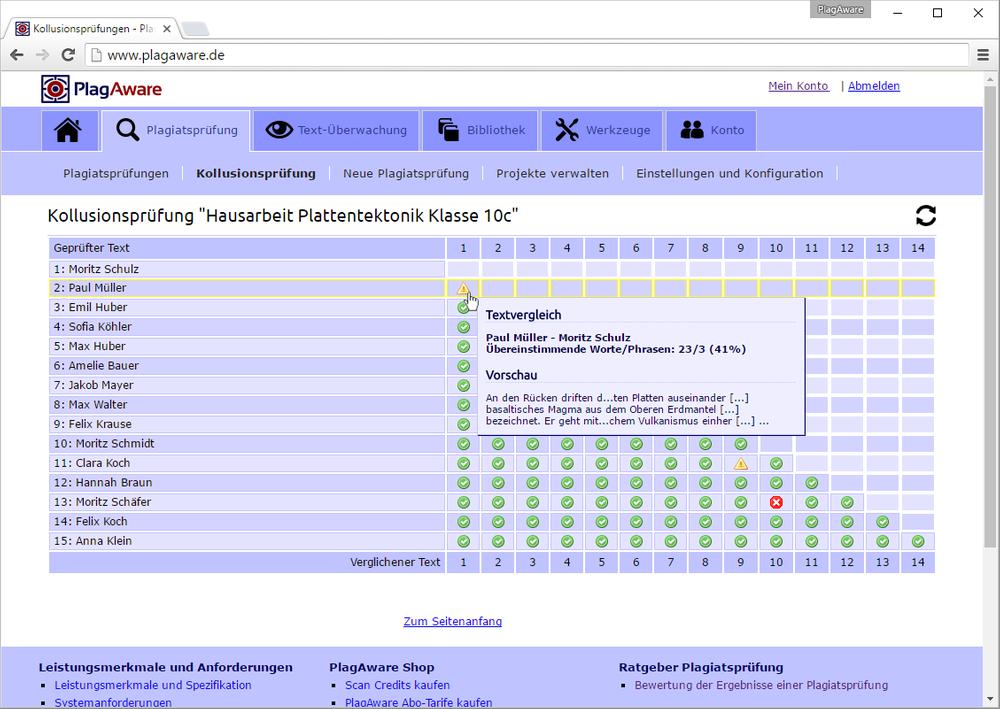
Task: Click header column number 10
Action: tap(776, 248)
